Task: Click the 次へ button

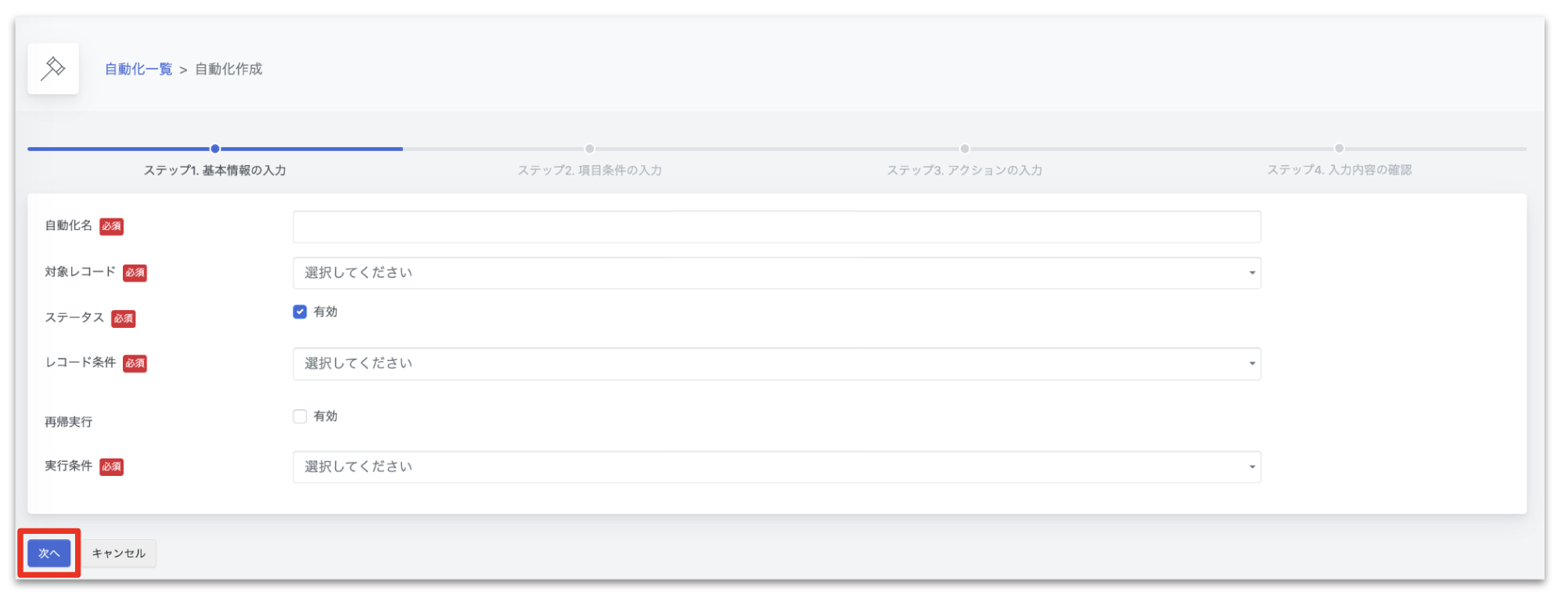Action: [49, 553]
